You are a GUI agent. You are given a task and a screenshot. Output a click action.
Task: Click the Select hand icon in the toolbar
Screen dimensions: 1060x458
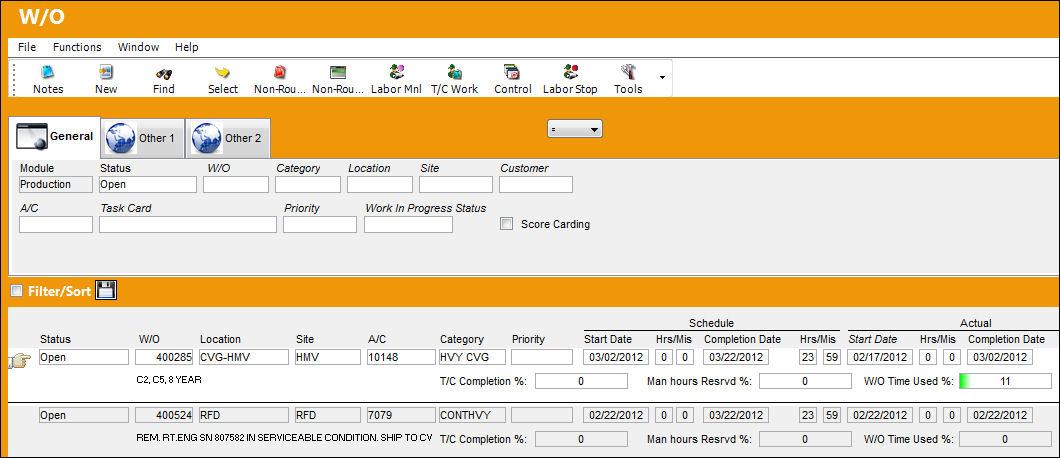(x=222, y=73)
